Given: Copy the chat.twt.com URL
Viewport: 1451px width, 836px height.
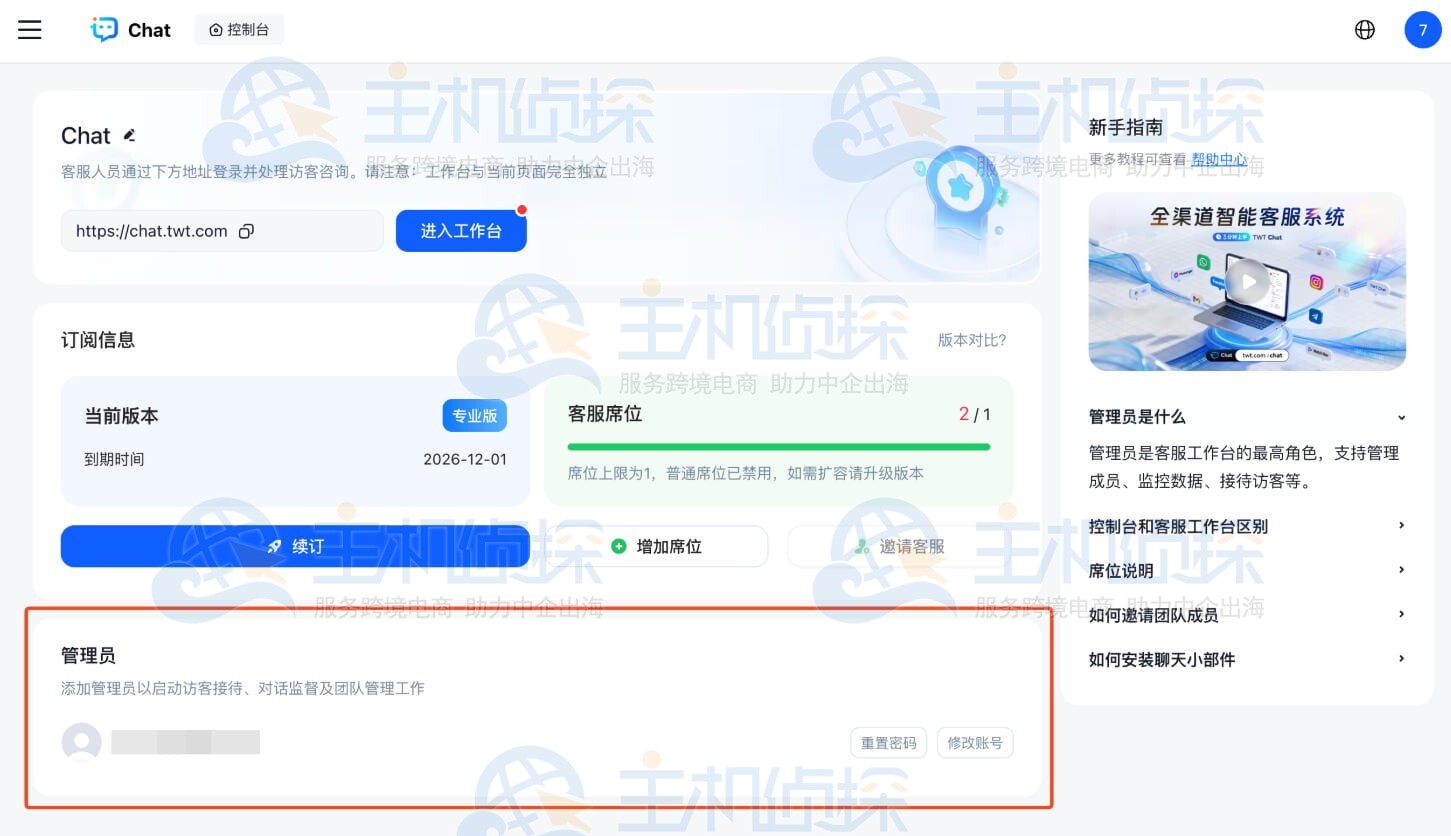Looking at the screenshot, I should coord(246,231).
